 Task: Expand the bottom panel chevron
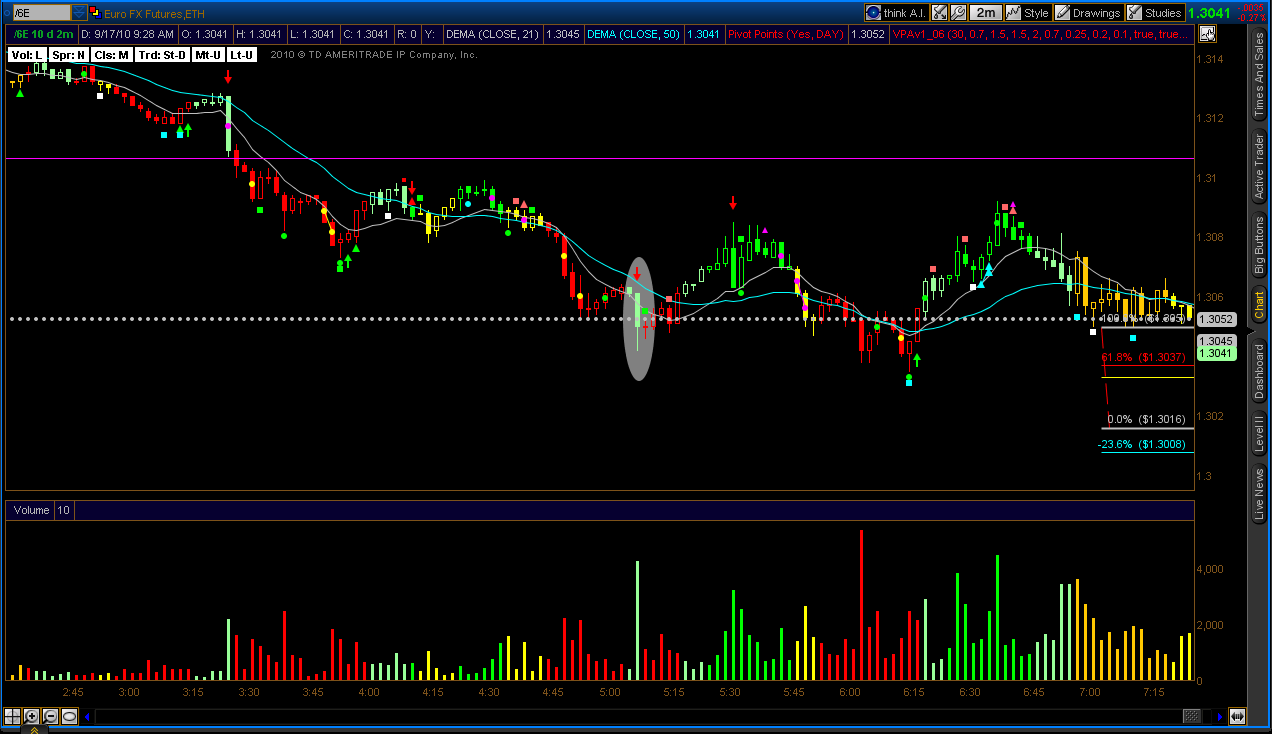coord(34,729)
